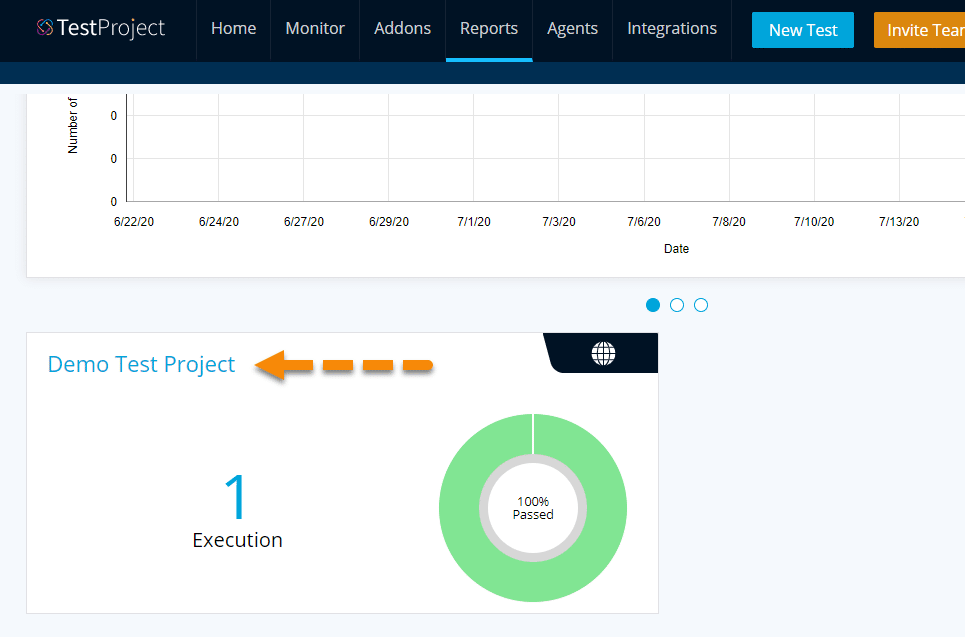Select the Reports tab
The width and height of the screenshot is (965, 637).
coord(489,29)
